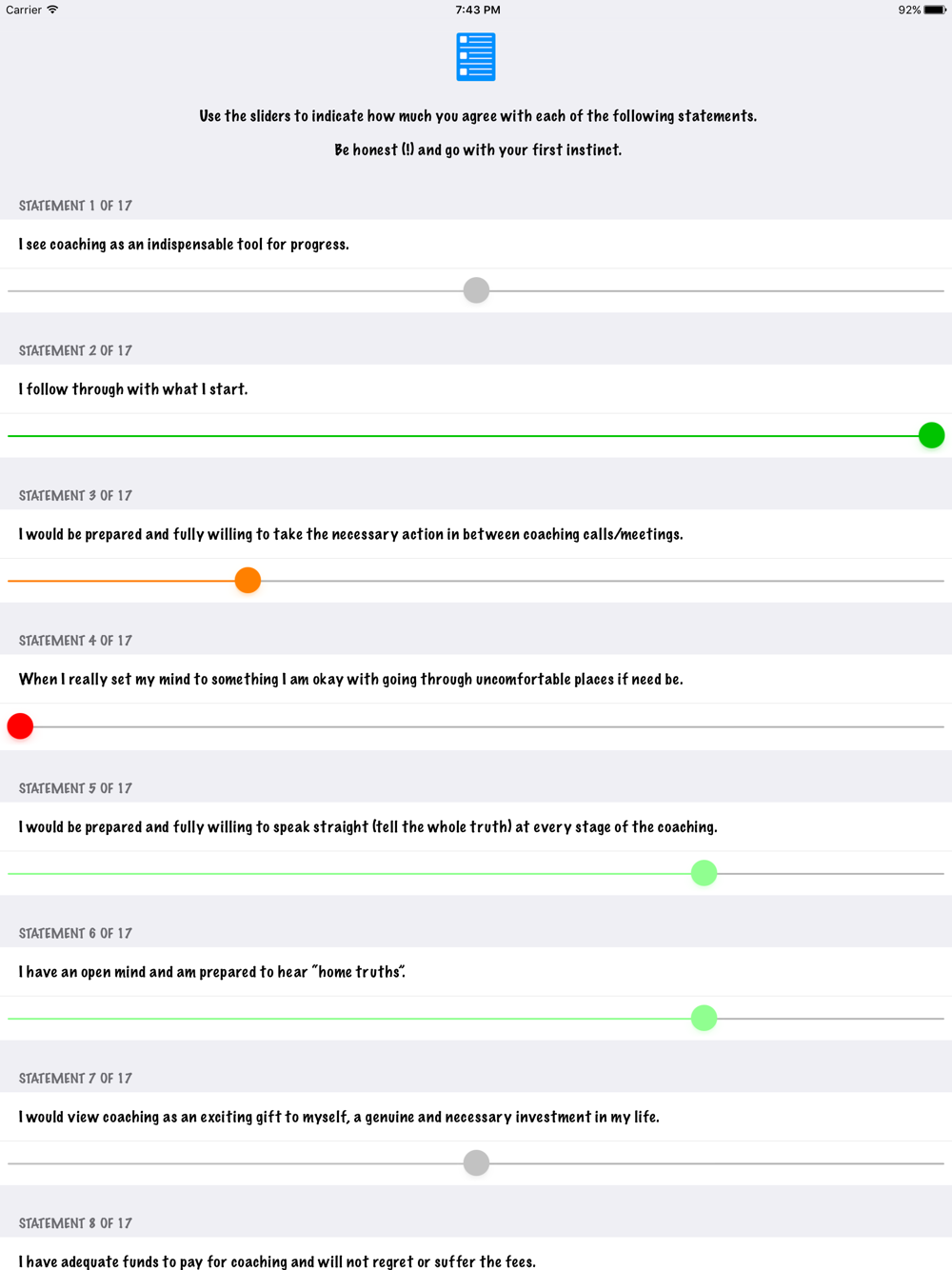Image resolution: width=952 pixels, height=1270 pixels.
Task: Tap the 'Be honest' instruction line
Action: pyautogui.click(x=478, y=150)
